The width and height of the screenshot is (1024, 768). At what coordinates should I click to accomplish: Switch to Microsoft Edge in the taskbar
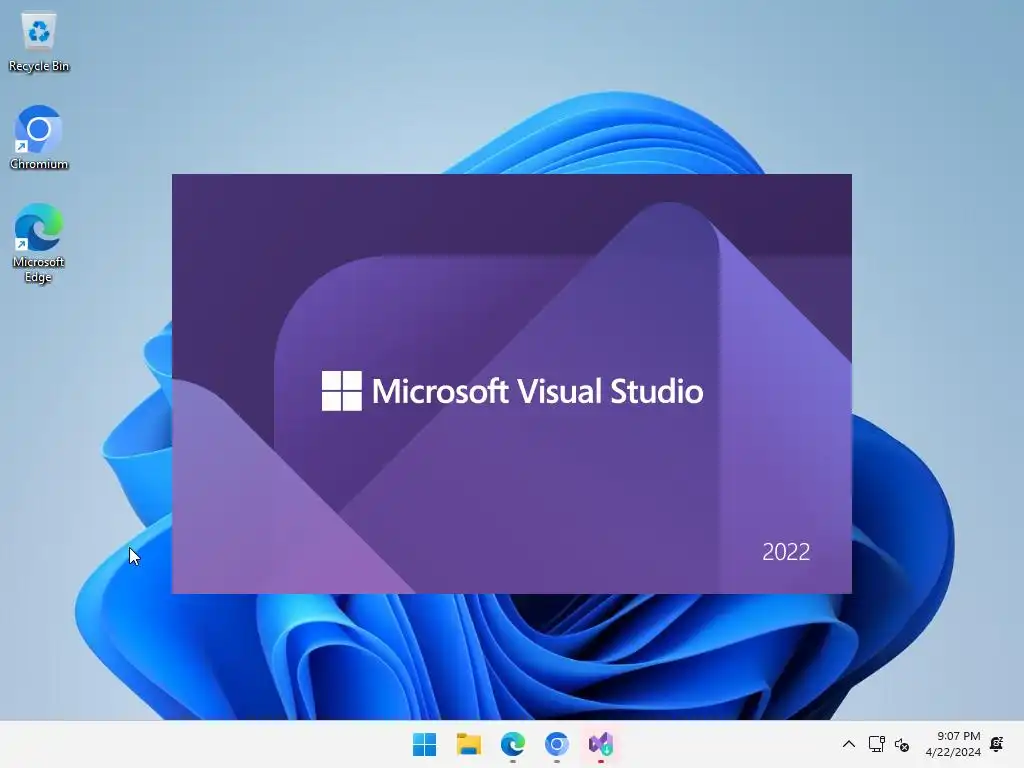coord(513,744)
